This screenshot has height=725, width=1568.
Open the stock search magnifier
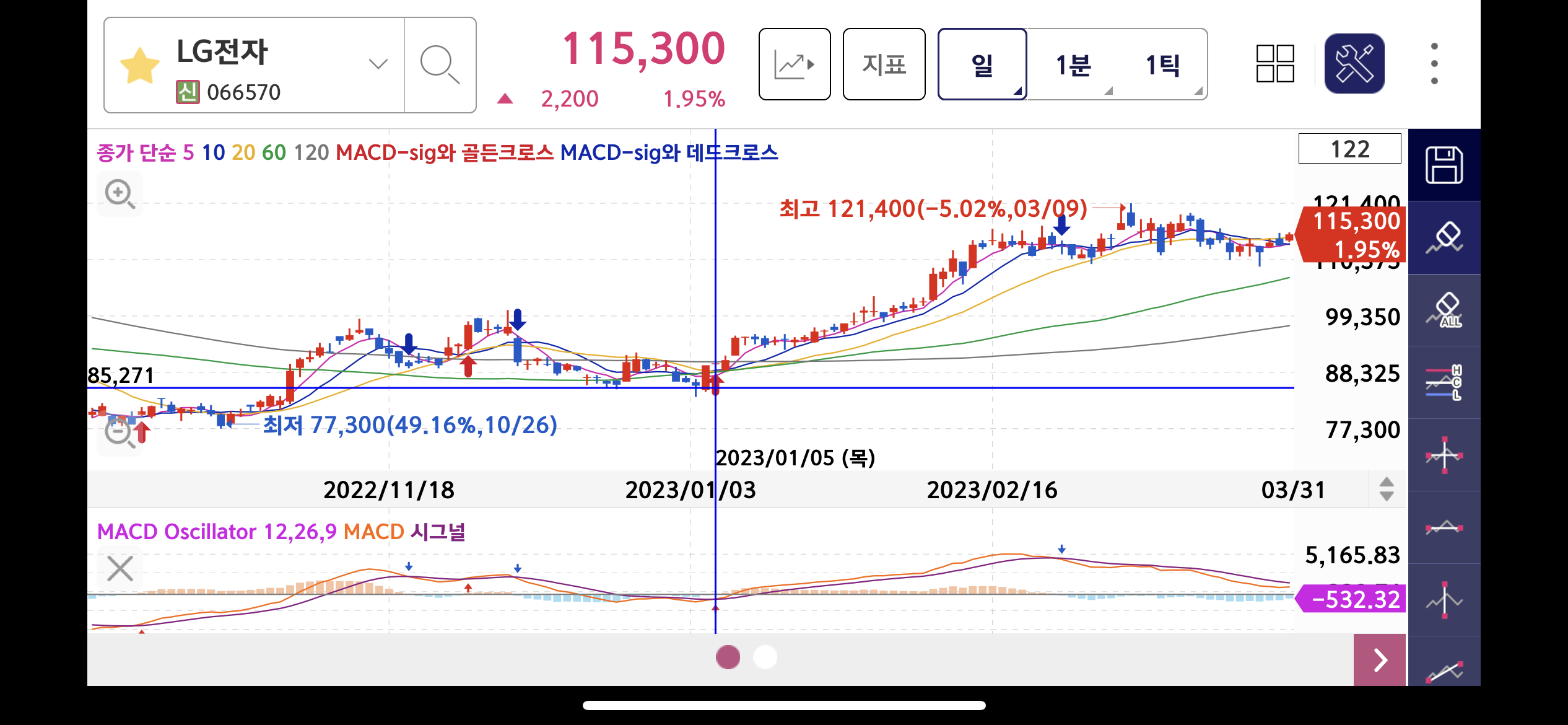(x=440, y=65)
